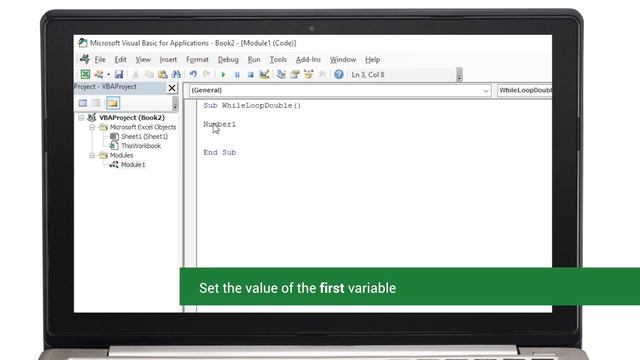Select Module1 in the project tree
Viewport: 640px width, 360px height.
coord(133,164)
